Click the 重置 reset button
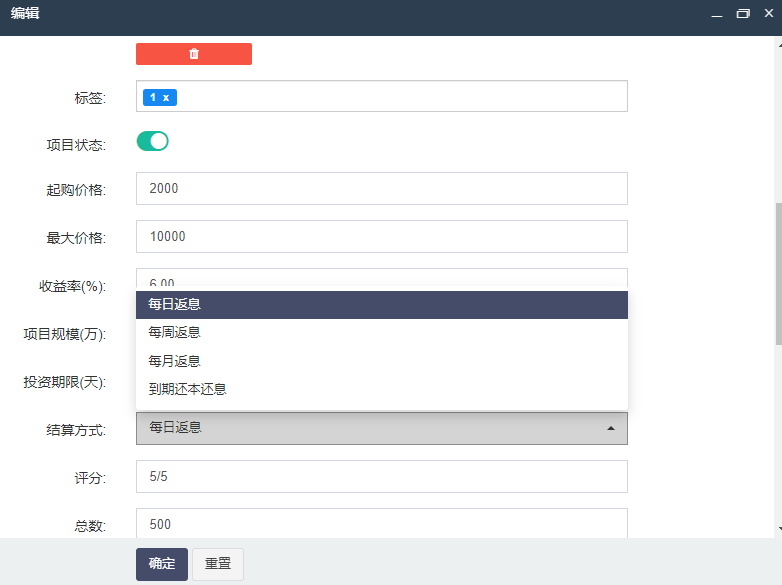This screenshot has width=782, height=585. (218, 564)
